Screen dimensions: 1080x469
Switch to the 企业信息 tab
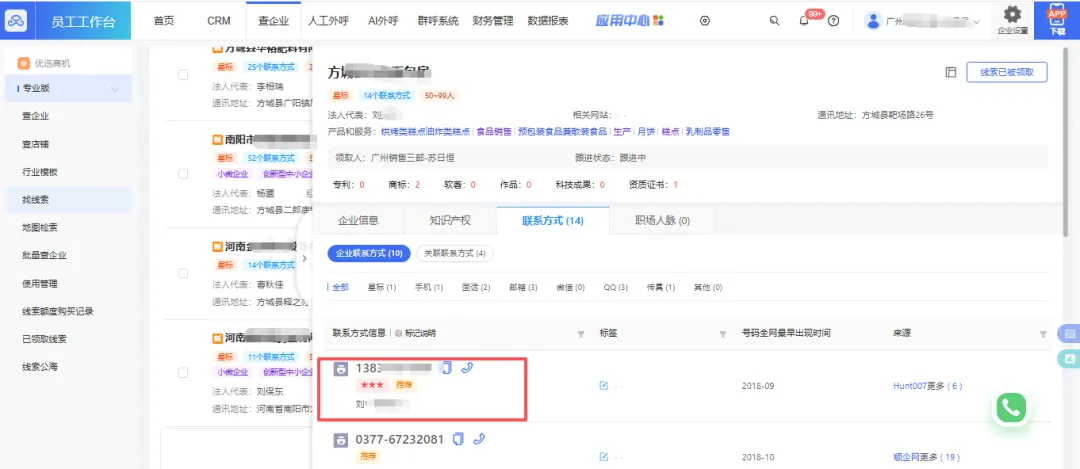coord(358,221)
